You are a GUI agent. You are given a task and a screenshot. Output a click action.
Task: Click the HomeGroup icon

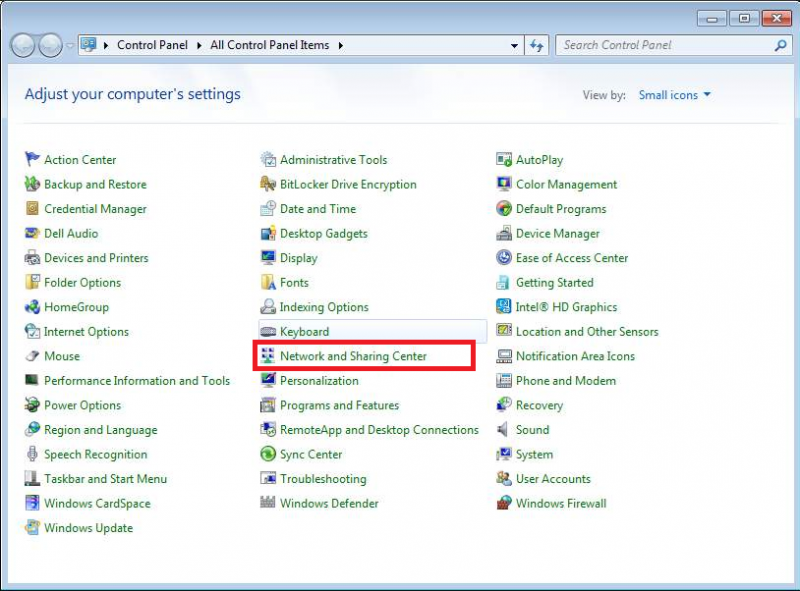(x=32, y=307)
